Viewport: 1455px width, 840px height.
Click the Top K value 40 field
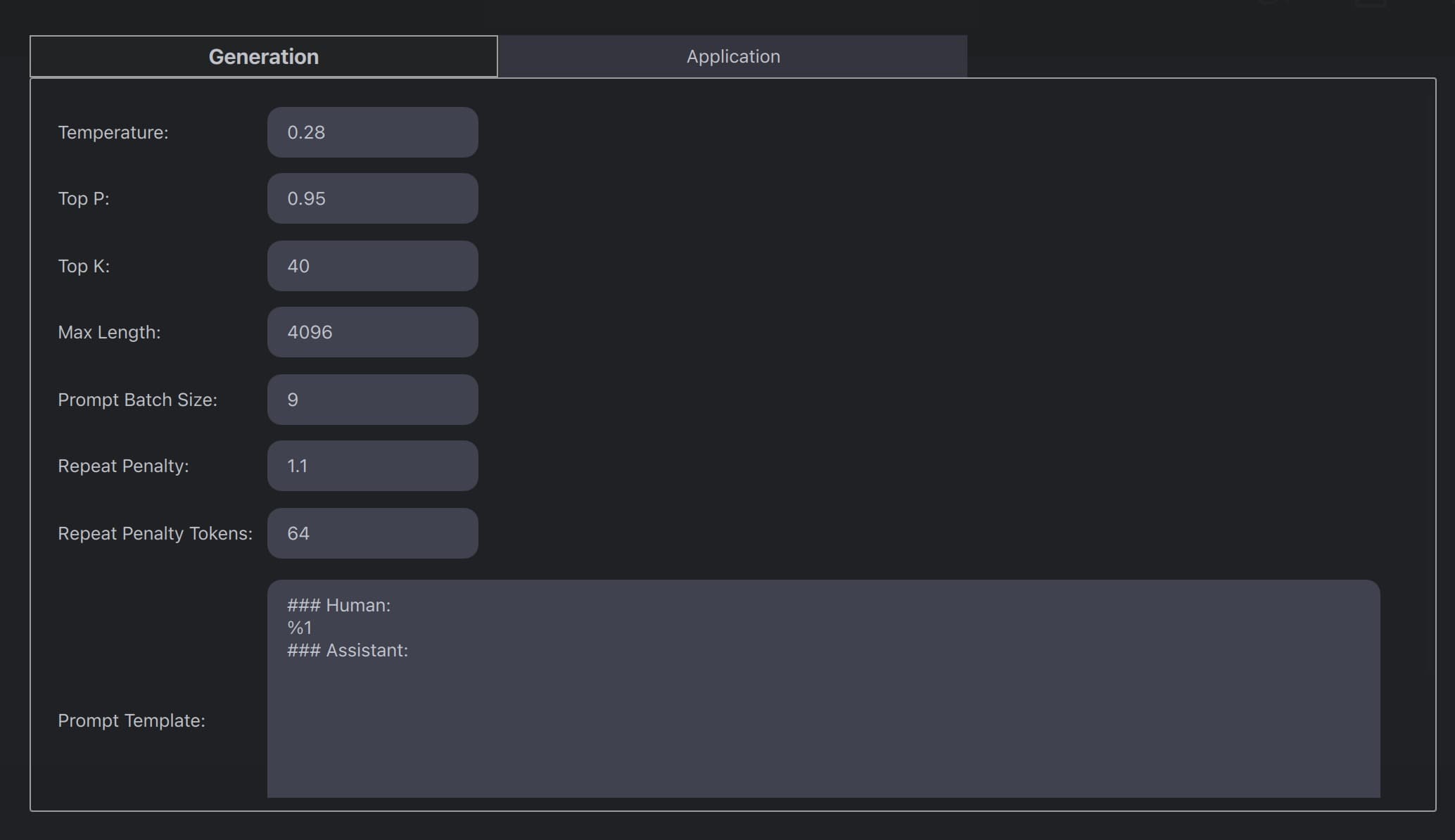[x=372, y=266]
